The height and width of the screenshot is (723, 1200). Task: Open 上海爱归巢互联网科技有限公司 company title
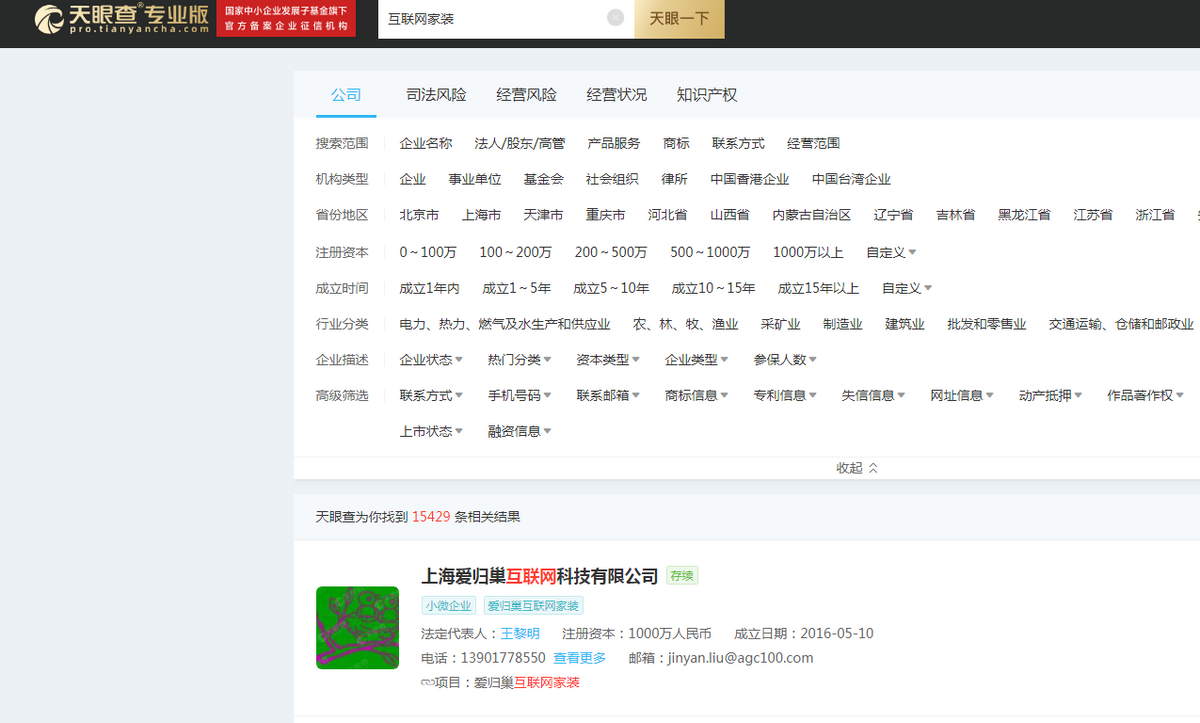(x=540, y=576)
